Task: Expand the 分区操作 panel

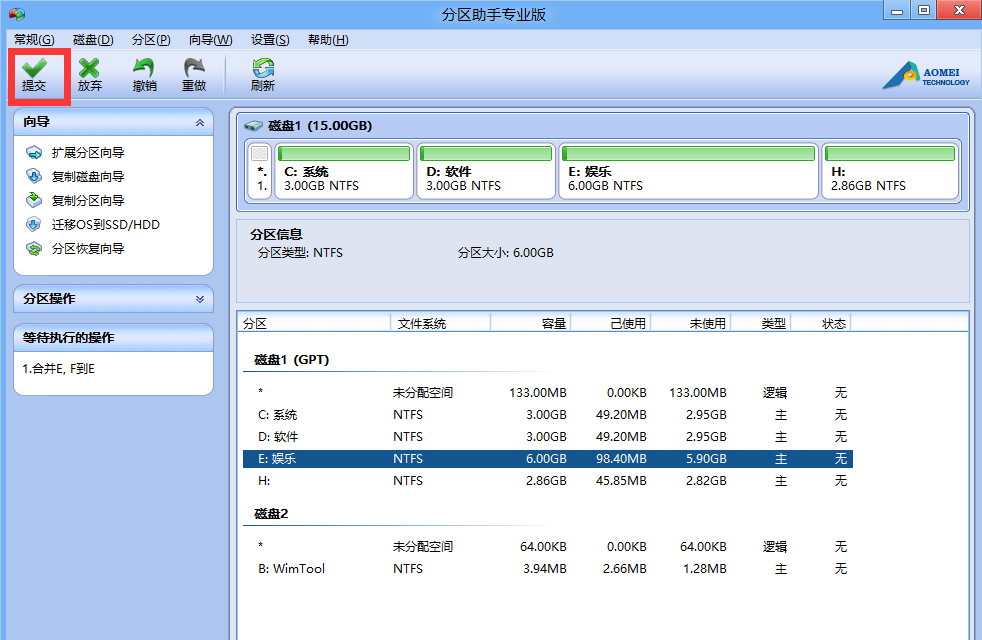Action: pos(200,299)
